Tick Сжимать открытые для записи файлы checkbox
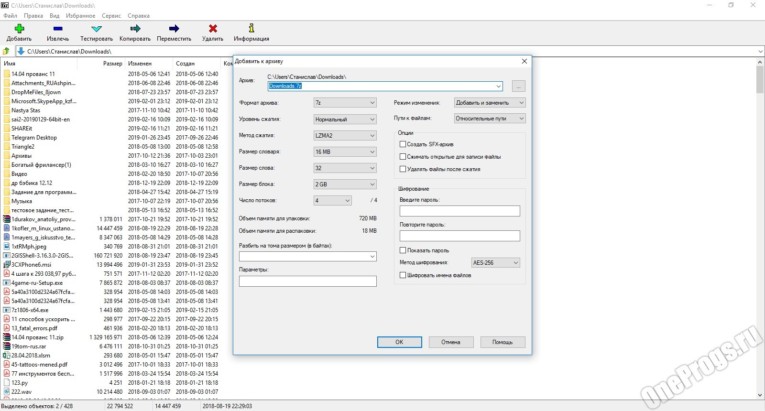 click(x=403, y=157)
